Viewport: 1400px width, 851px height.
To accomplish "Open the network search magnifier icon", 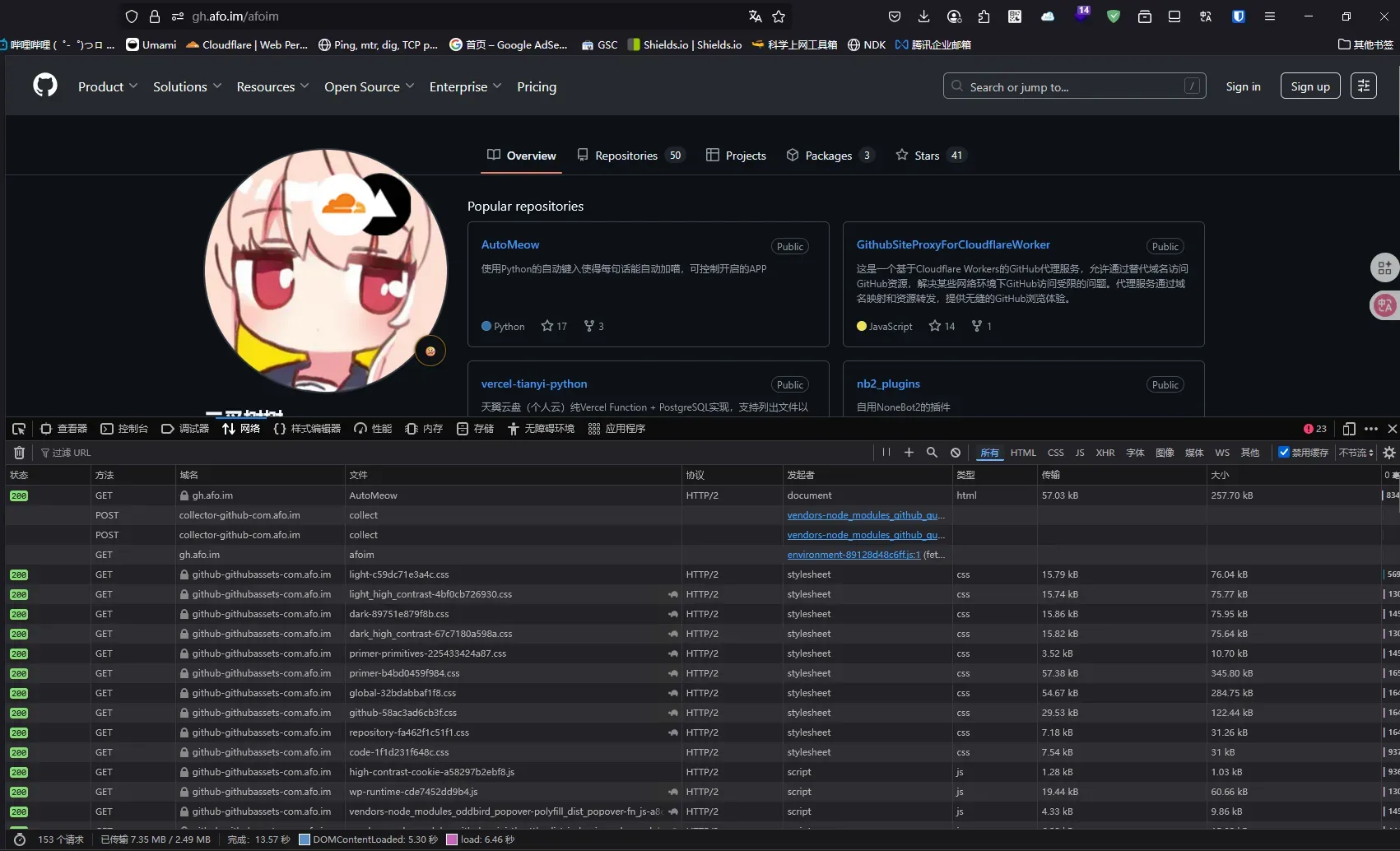I will (x=932, y=453).
